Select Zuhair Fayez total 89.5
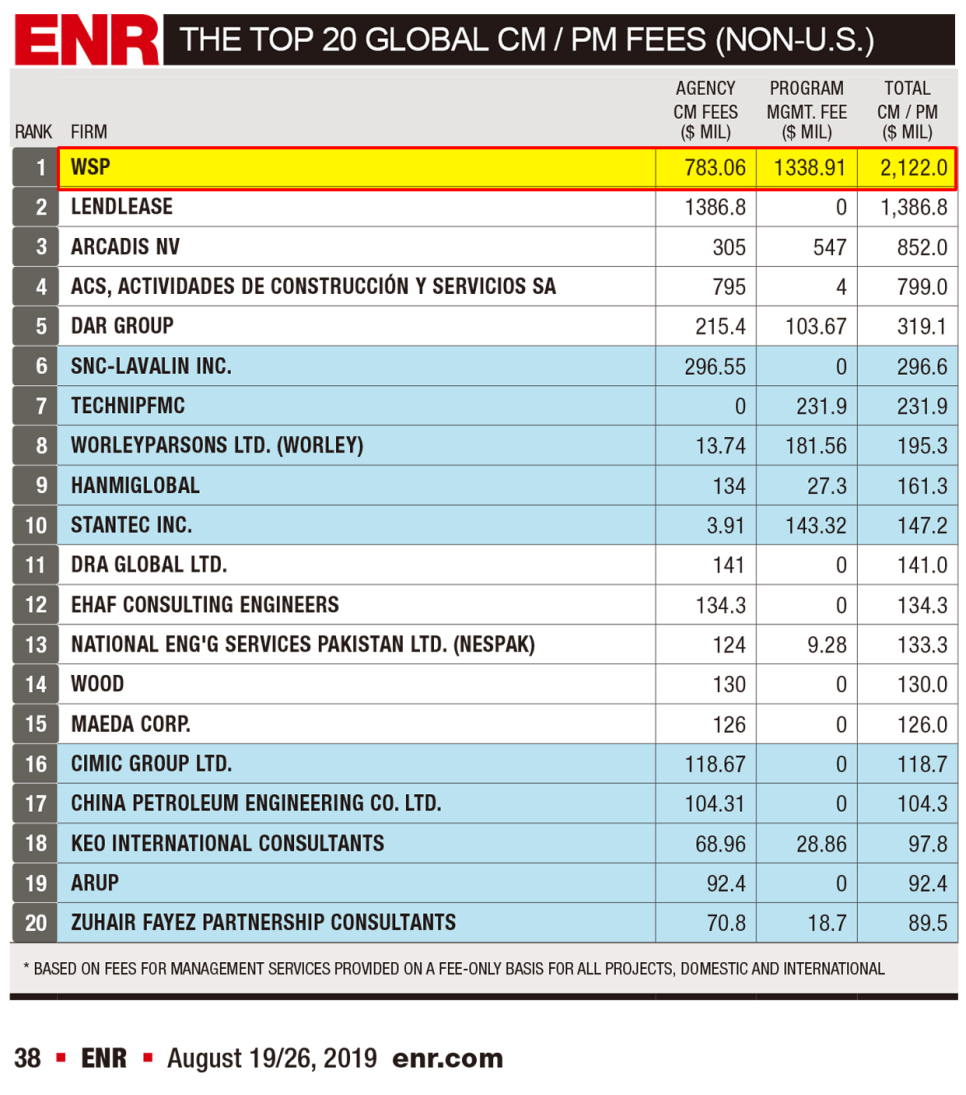The width and height of the screenshot is (966, 1095). [x=928, y=925]
